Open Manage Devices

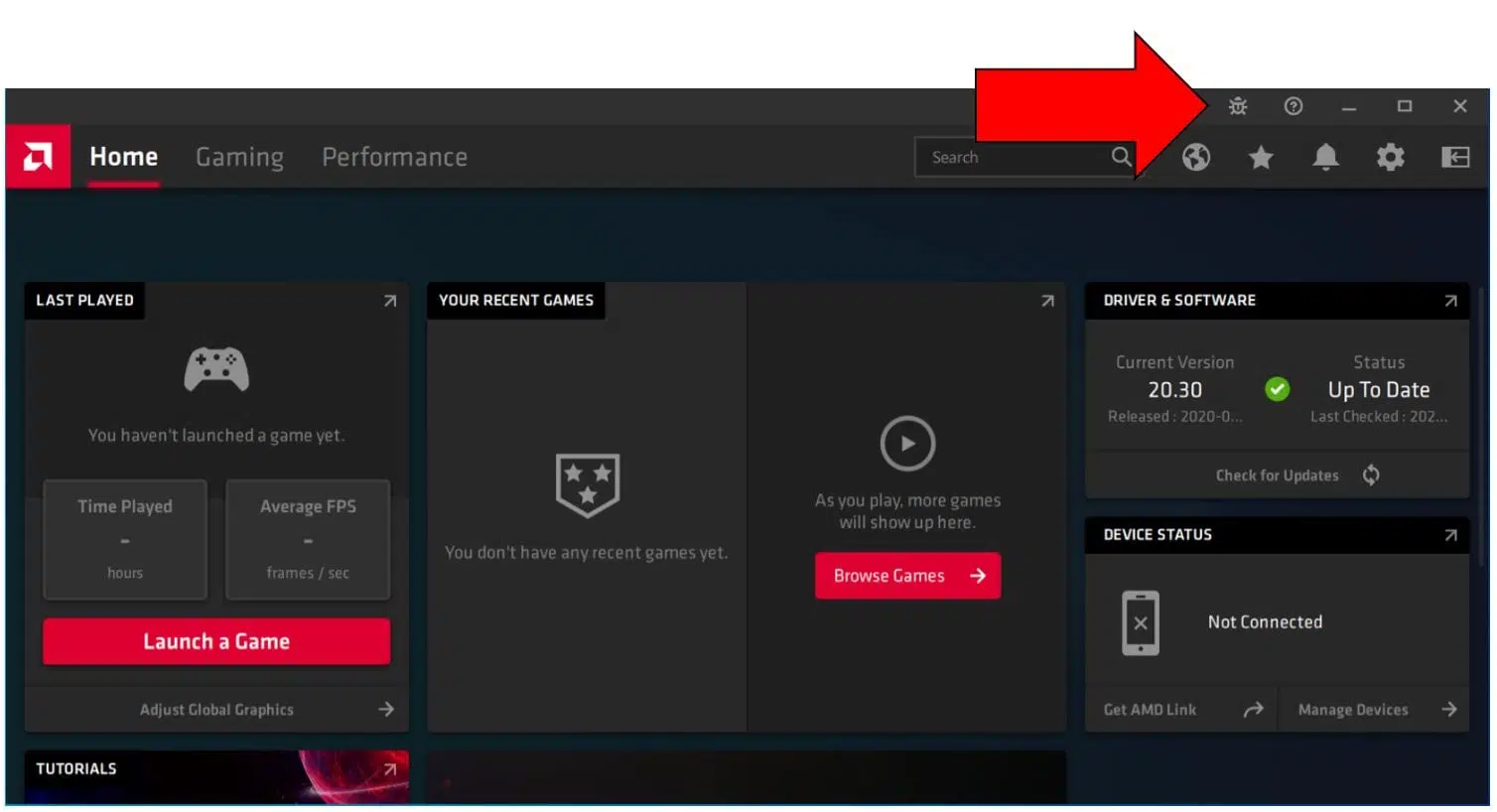pos(1353,710)
